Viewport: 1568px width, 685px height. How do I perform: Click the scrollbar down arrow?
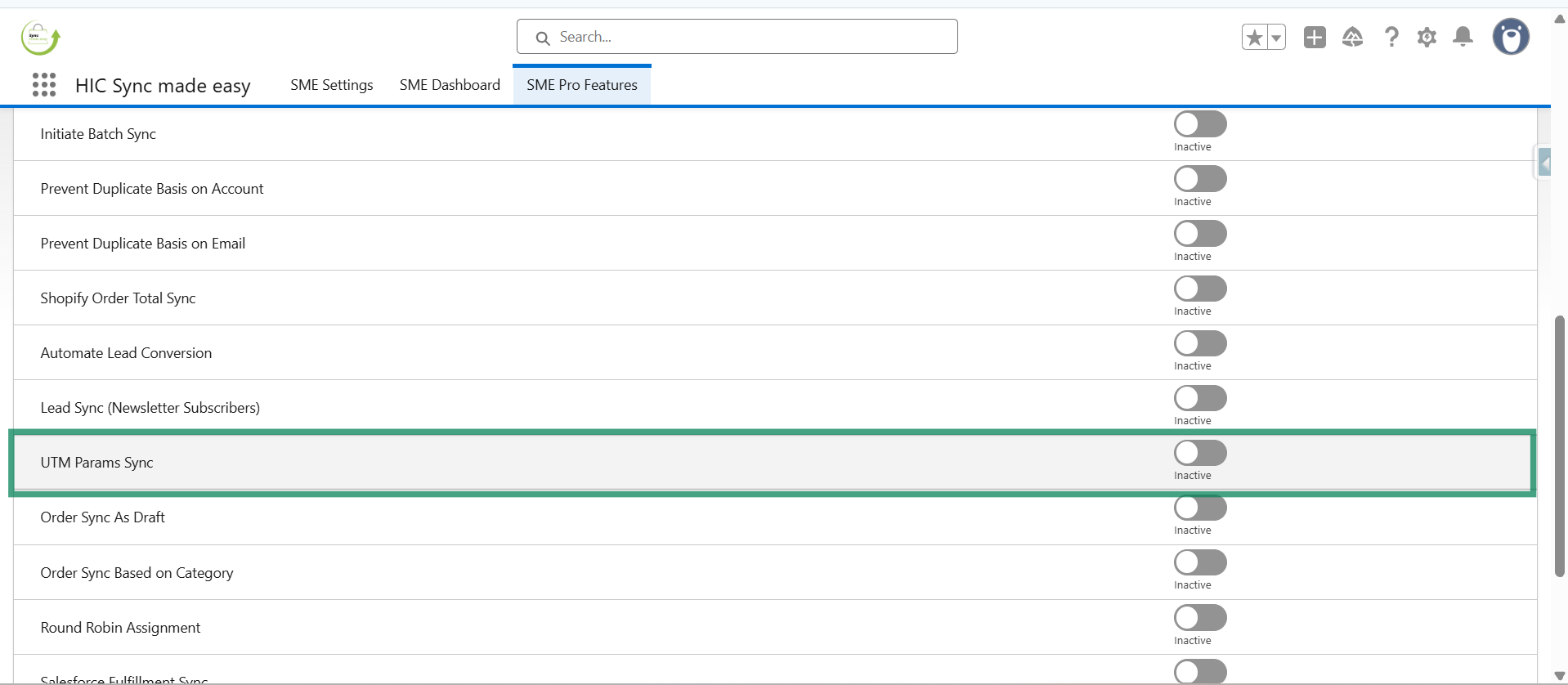click(1560, 676)
